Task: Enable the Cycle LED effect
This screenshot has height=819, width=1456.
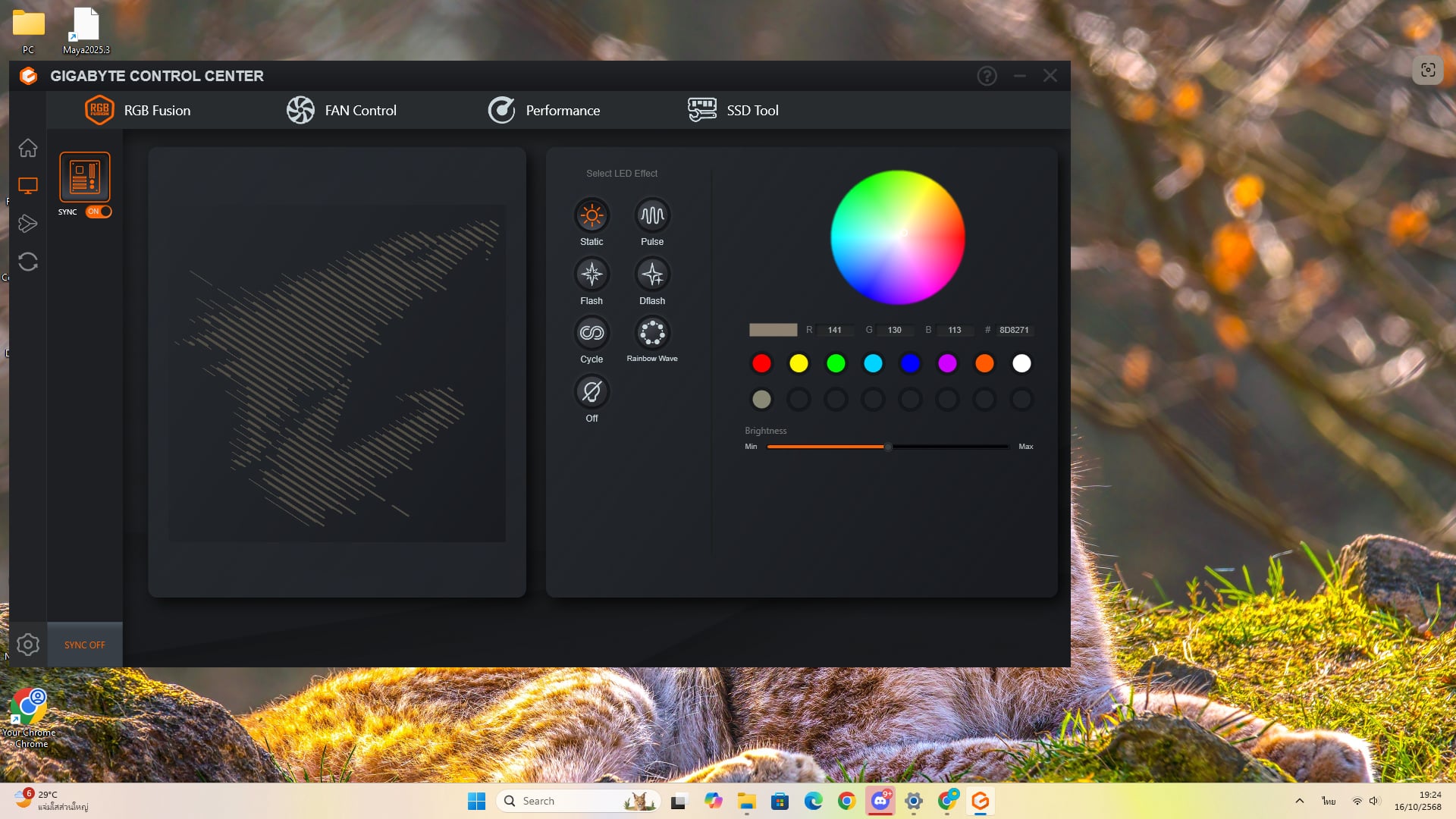Action: pyautogui.click(x=591, y=333)
